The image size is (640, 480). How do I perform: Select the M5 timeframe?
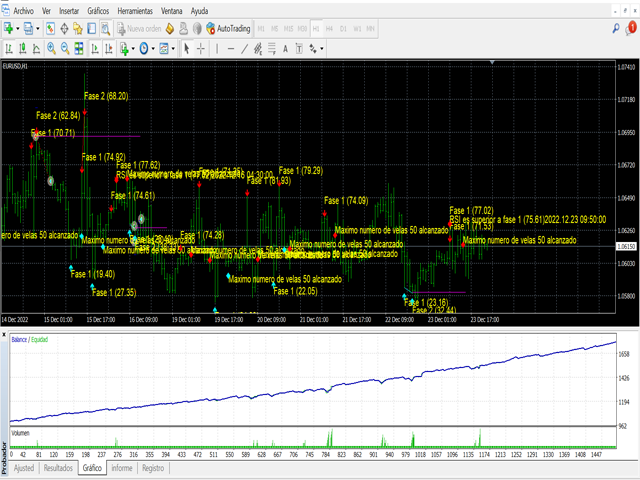coord(275,29)
